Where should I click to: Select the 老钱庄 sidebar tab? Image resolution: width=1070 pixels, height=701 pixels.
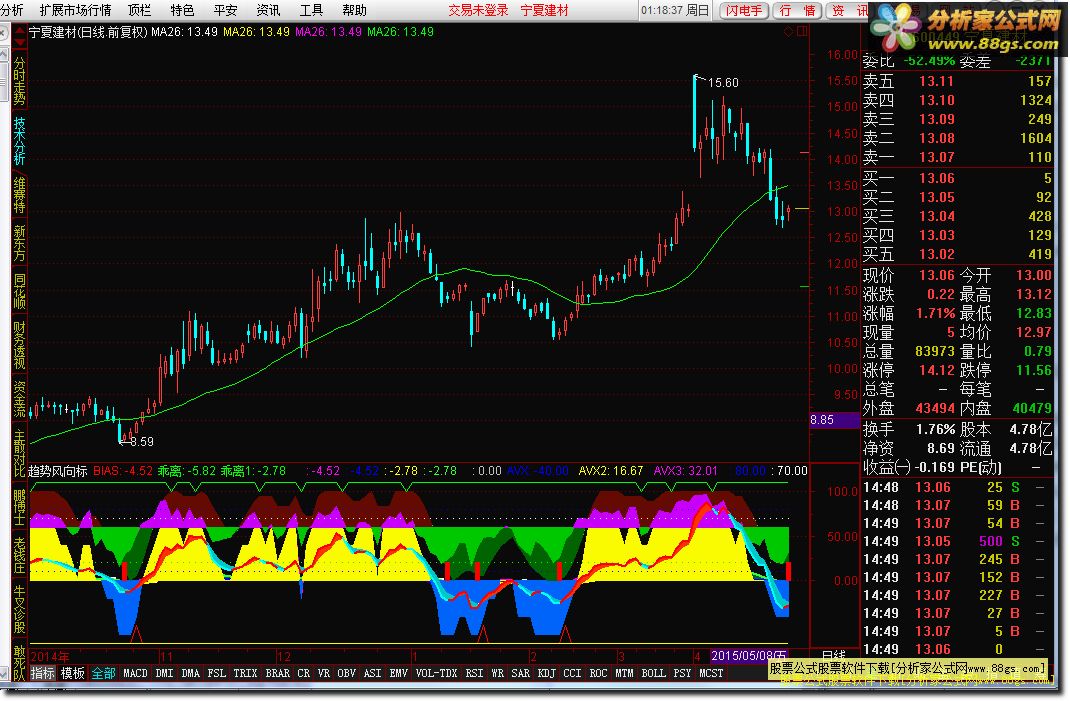[19, 555]
